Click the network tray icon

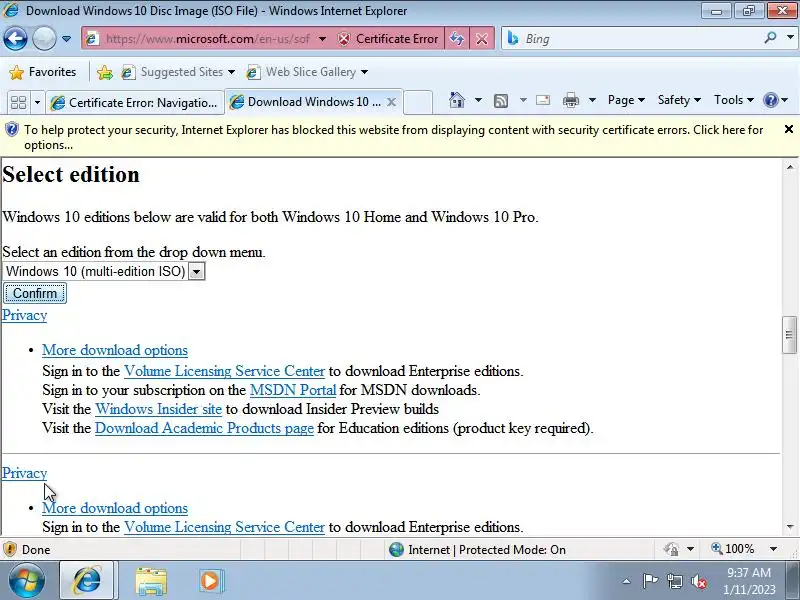pyautogui.click(x=674, y=581)
